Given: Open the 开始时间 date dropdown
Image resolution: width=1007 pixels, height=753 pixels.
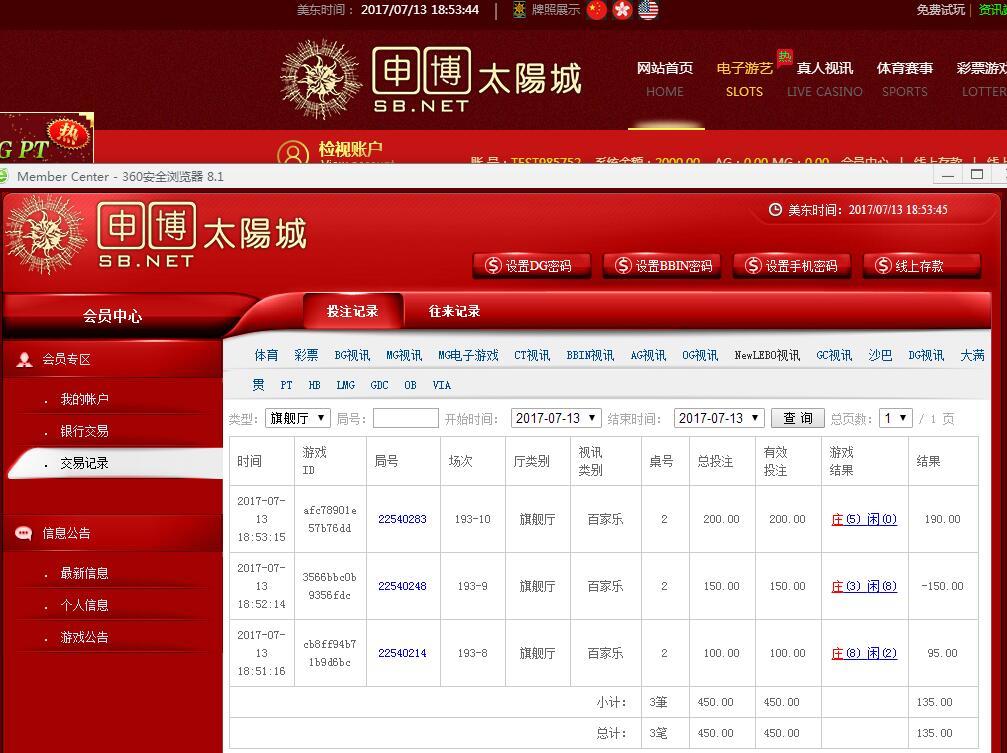Looking at the screenshot, I should (556, 418).
